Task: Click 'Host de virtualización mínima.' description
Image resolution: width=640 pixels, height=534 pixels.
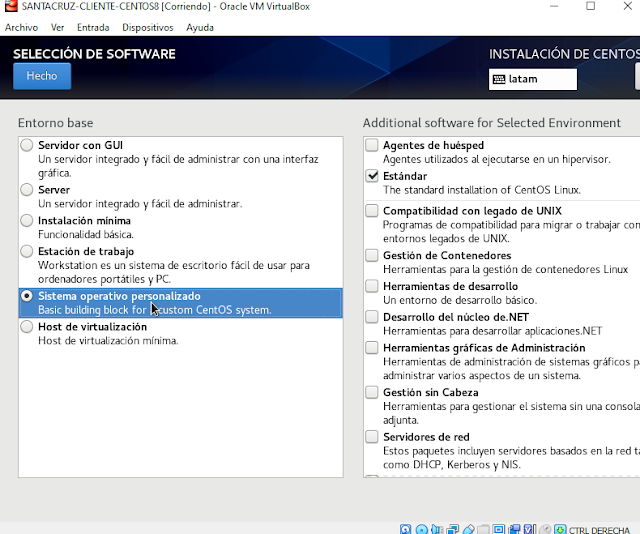Action: tap(108, 340)
